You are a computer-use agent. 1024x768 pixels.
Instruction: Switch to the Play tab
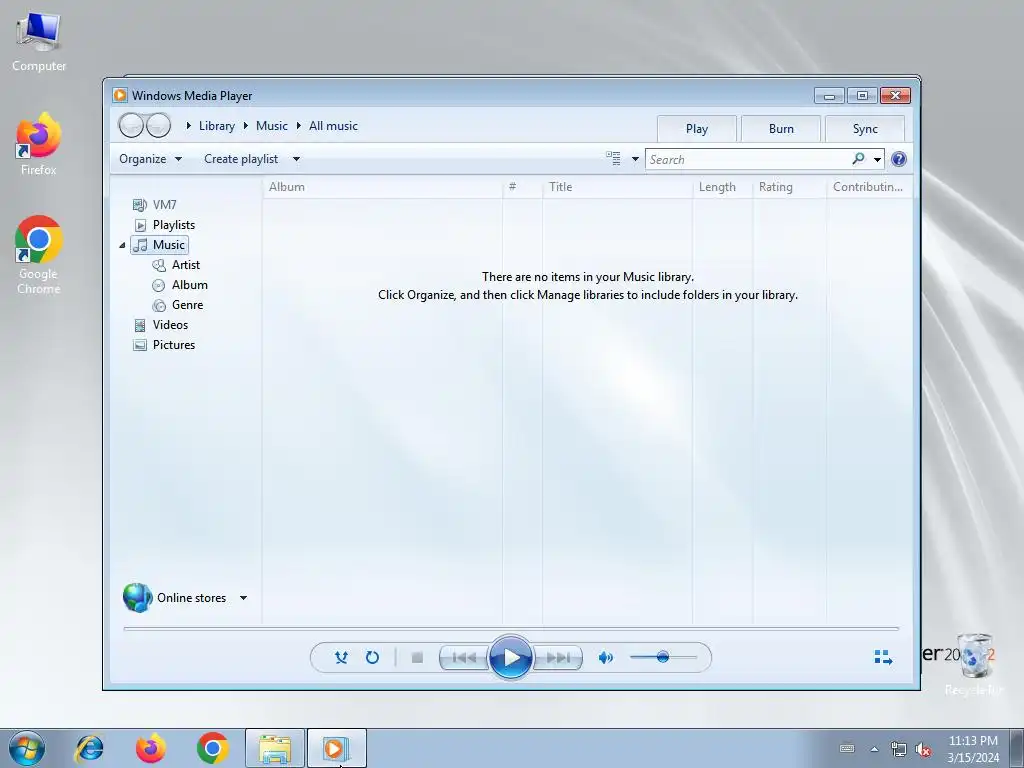tap(697, 129)
